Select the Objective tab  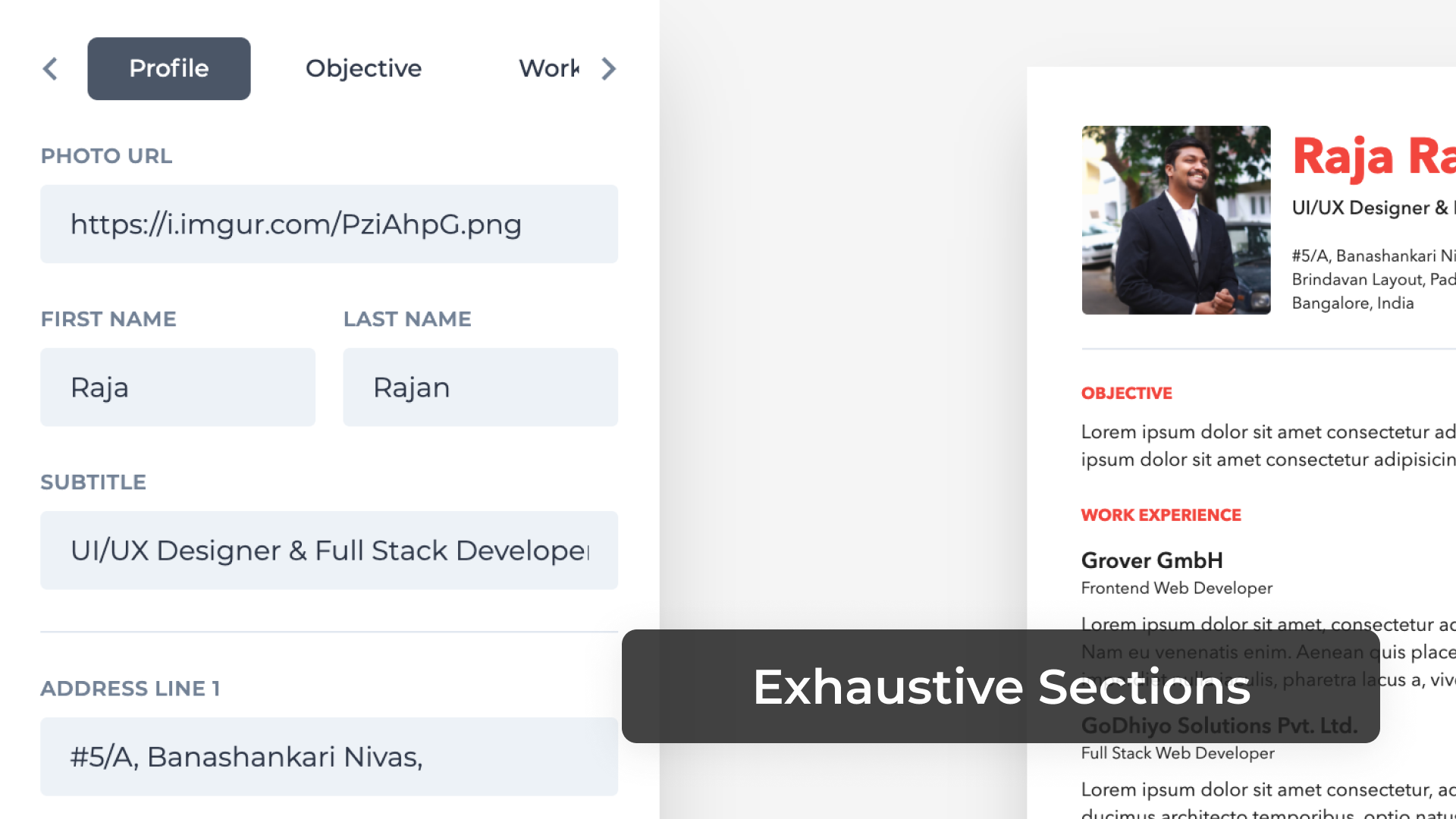coord(363,67)
